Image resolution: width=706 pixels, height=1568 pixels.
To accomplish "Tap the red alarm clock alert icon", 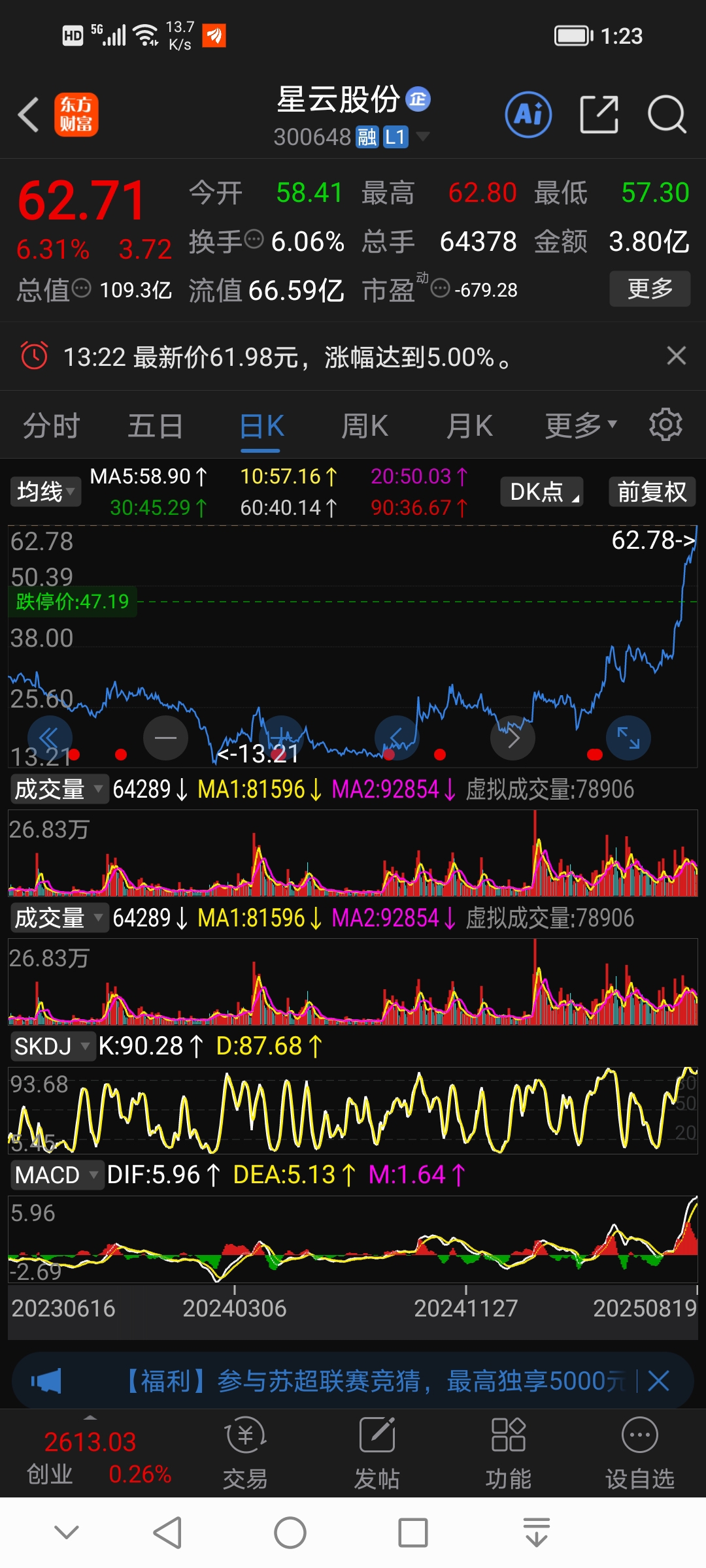I will coord(34,356).
